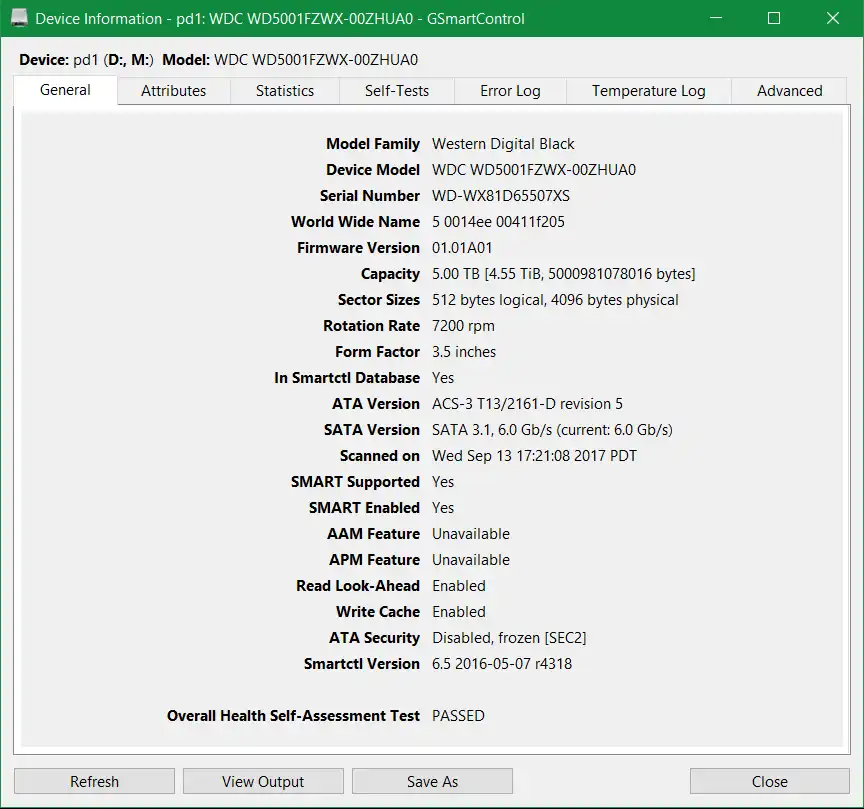This screenshot has height=809, width=864.
Task: Click the Refresh button
Action: coord(93,781)
